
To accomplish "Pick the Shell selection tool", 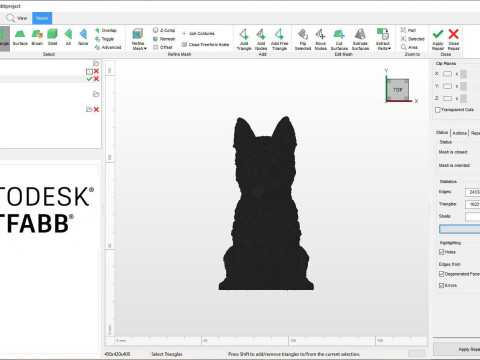I will point(52,37).
